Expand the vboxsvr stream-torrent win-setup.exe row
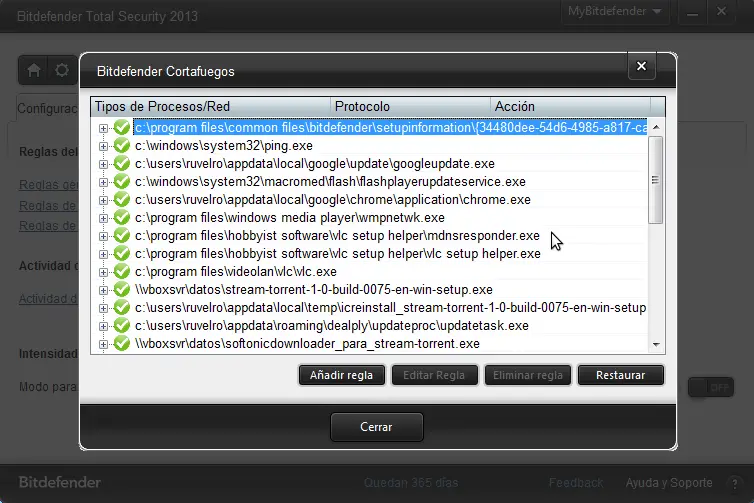Viewport: 754px width, 503px height. [x=103, y=290]
